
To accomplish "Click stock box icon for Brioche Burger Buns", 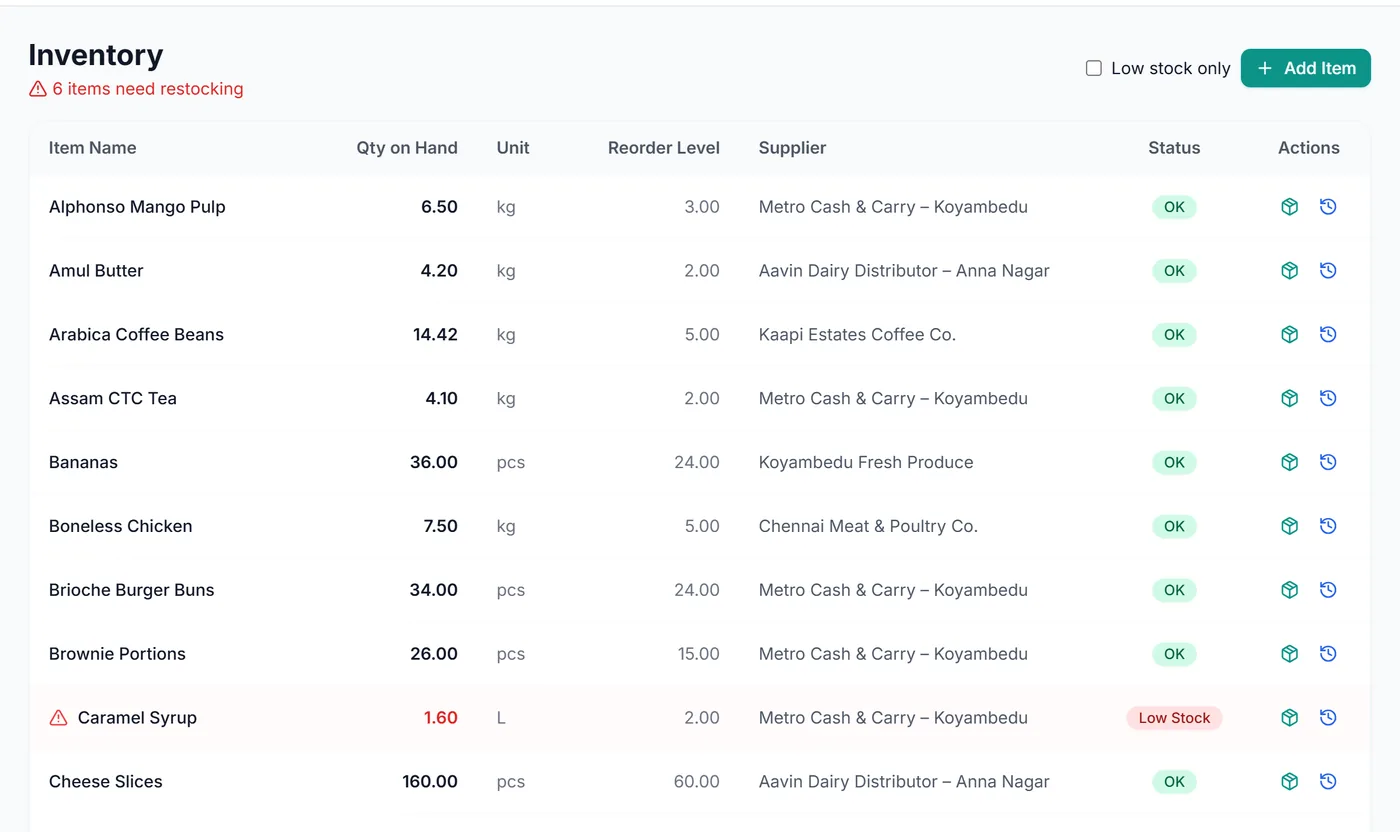I will click(1290, 590).
